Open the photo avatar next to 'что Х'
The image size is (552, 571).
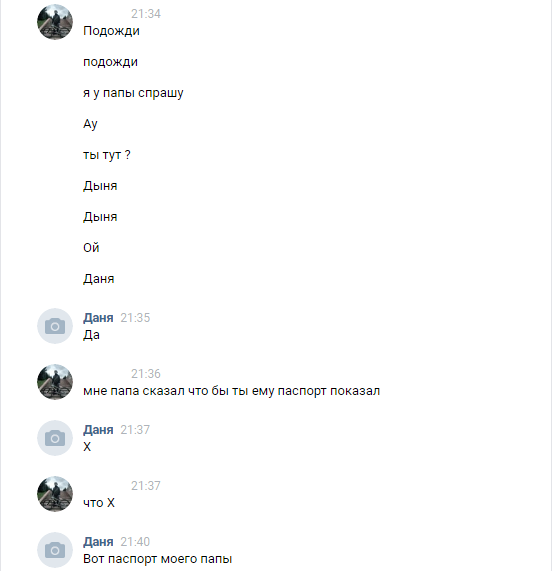55,494
